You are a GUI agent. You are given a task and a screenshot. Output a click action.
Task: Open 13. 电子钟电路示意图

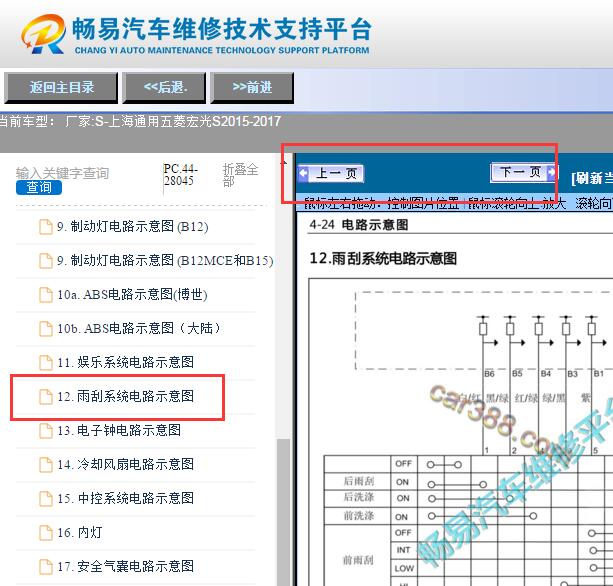coord(119,430)
